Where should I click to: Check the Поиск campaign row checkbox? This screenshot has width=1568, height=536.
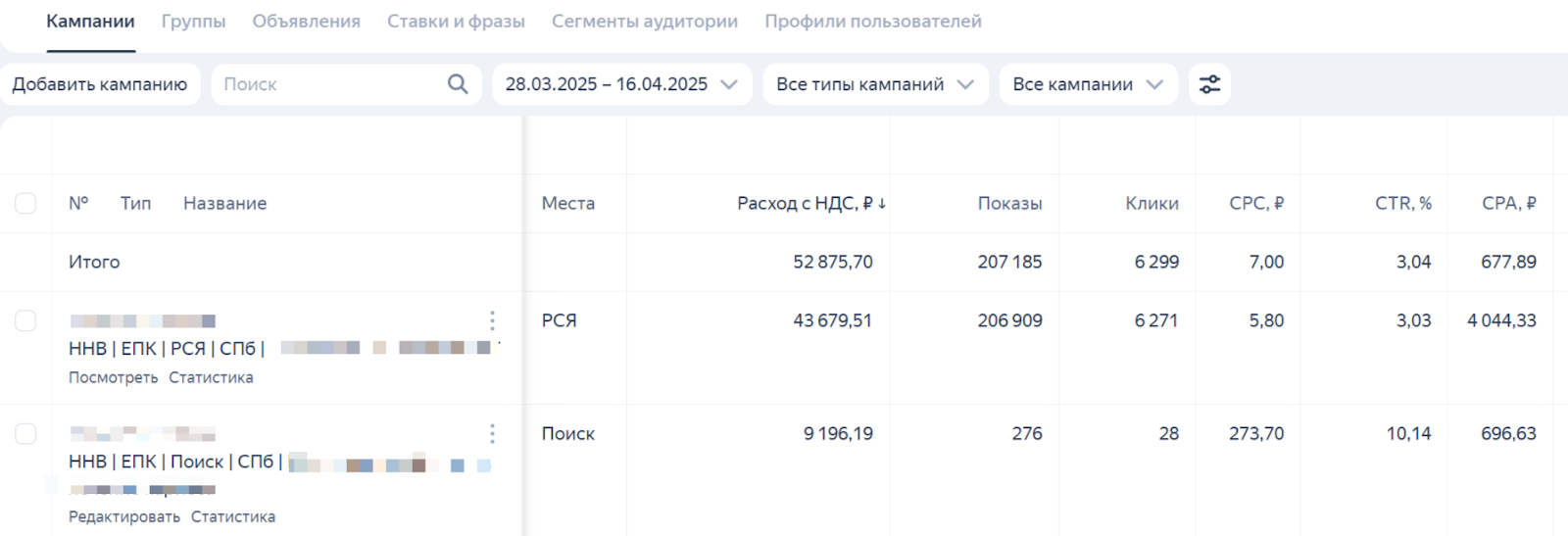tap(25, 433)
